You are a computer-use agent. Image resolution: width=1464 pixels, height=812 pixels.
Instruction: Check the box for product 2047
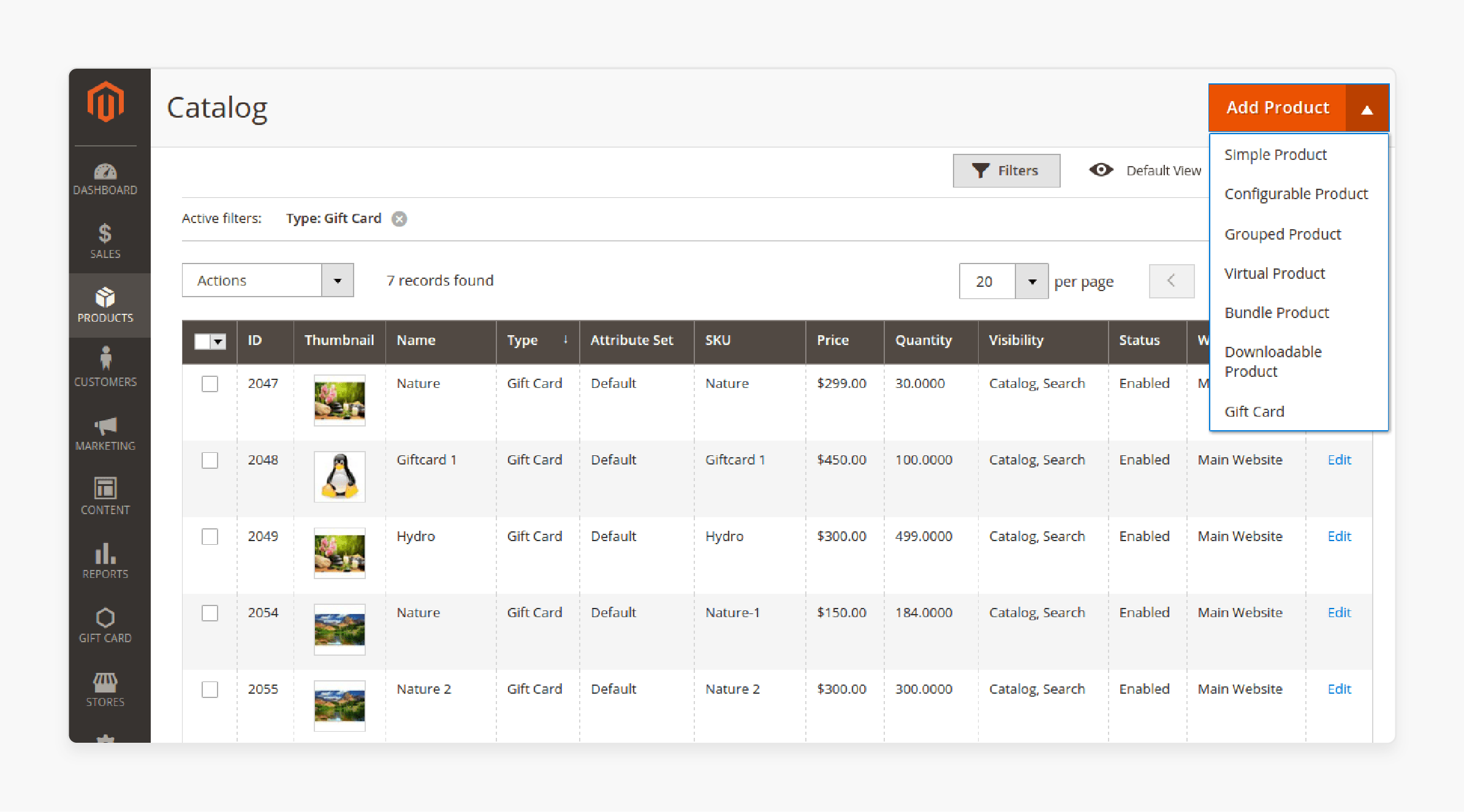(x=210, y=384)
